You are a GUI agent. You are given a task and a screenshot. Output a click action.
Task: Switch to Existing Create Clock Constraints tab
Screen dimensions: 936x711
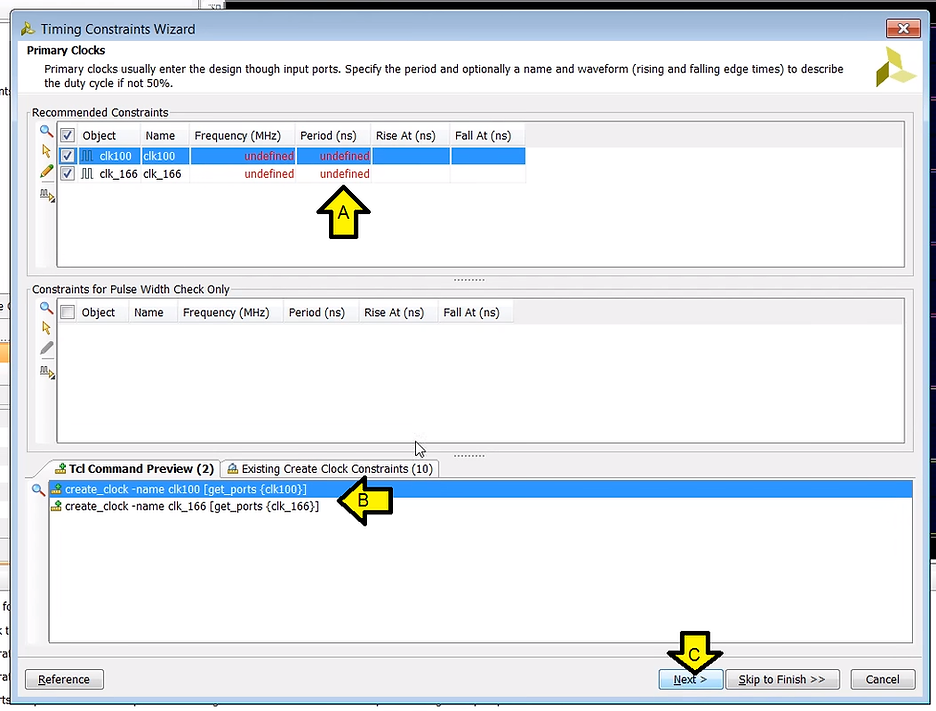[330, 468]
